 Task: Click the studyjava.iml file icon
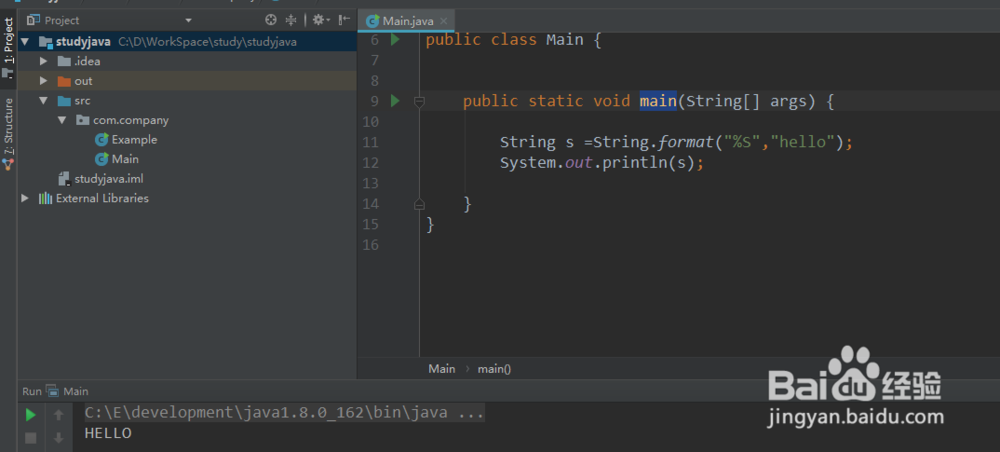64,179
